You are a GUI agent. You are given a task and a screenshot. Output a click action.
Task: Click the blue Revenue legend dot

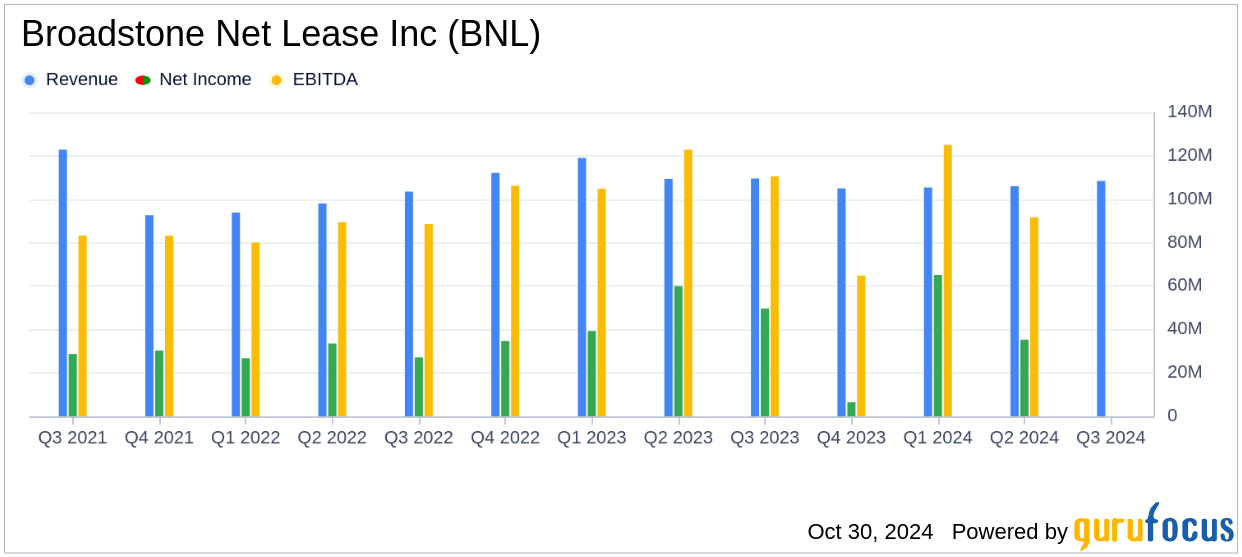[29, 80]
